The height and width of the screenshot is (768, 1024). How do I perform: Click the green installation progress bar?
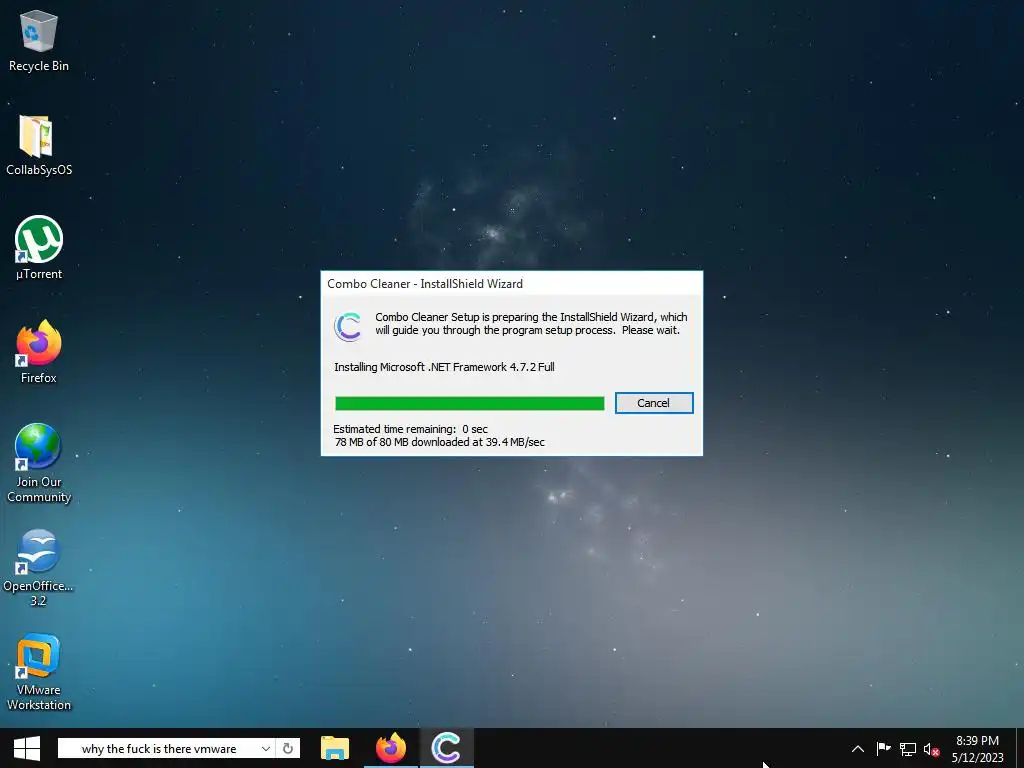[470, 404]
